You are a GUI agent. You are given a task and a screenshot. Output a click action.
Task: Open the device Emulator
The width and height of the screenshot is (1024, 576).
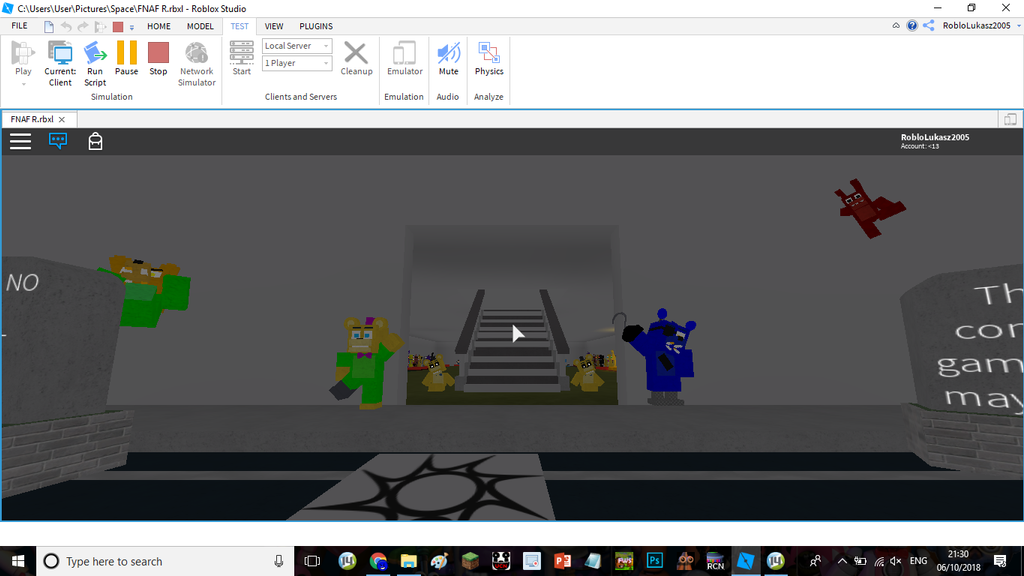404,58
